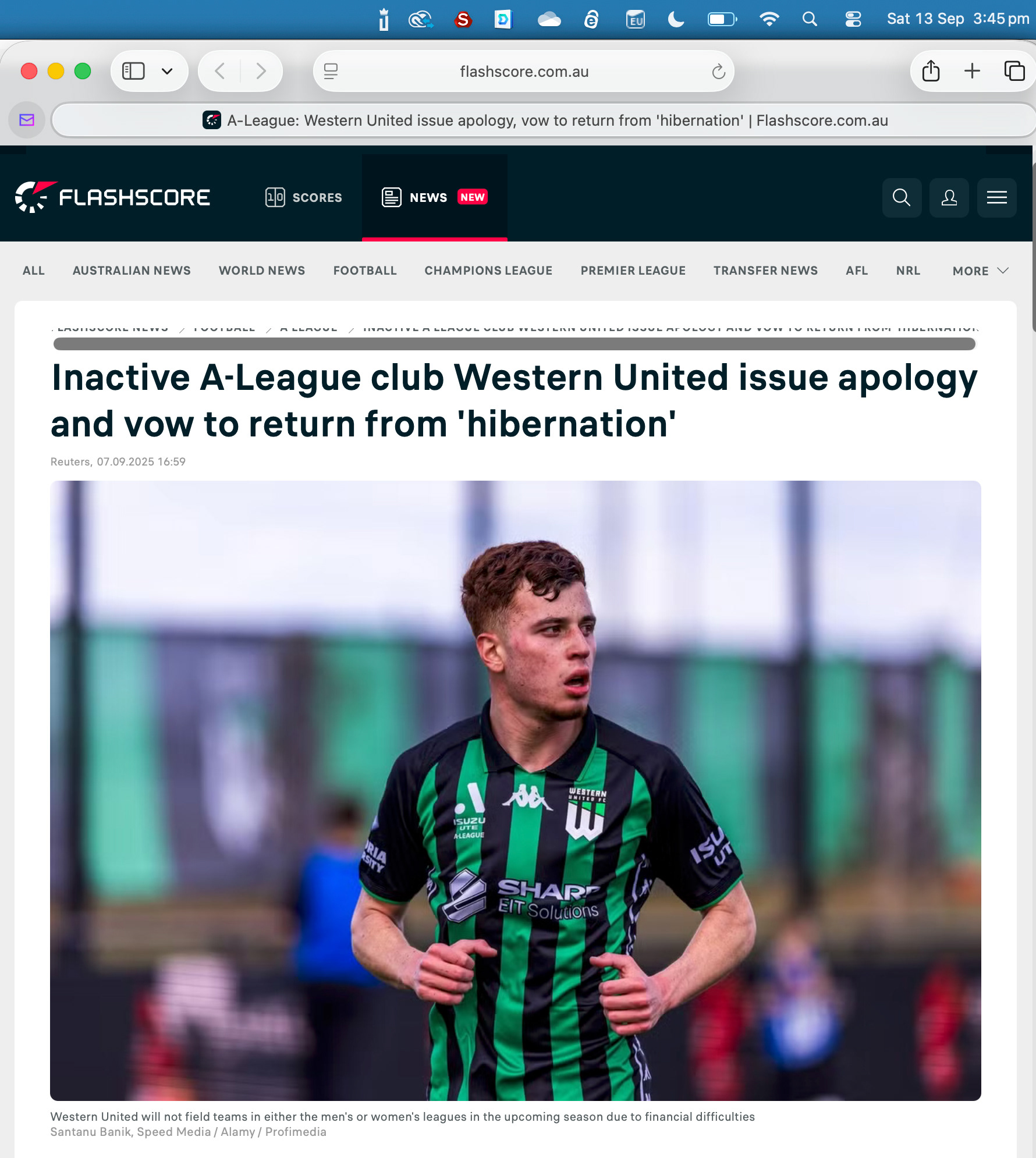Open the user account icon
1036x1158 pixels.
(x=949, y=198)
